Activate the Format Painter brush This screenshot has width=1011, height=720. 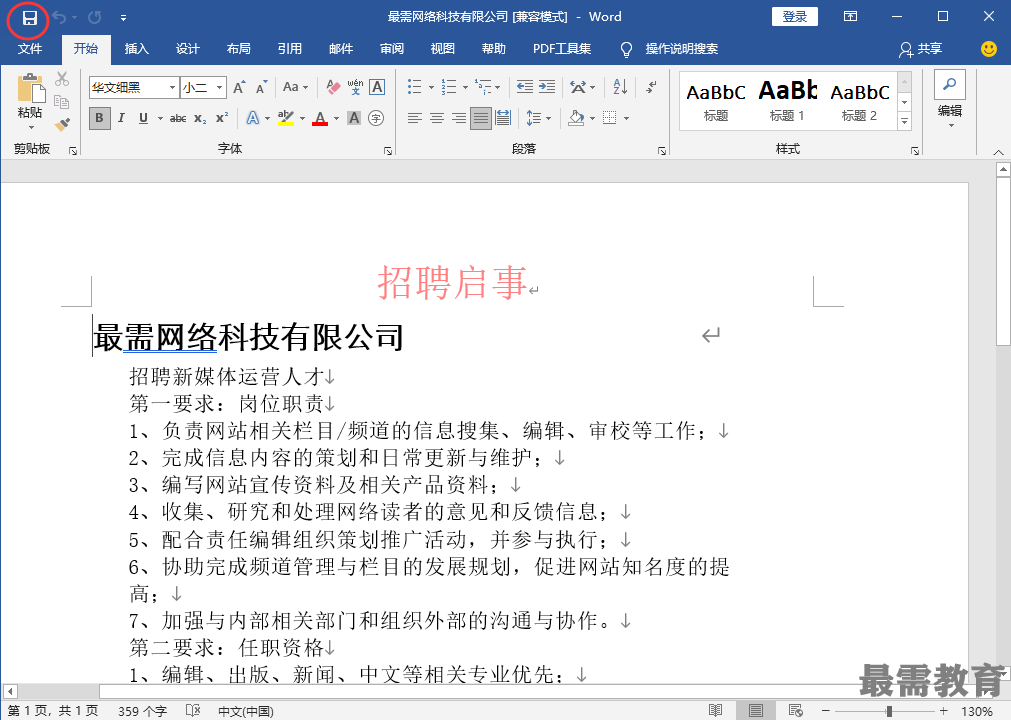pyautogui.click(x=62, y=124)
